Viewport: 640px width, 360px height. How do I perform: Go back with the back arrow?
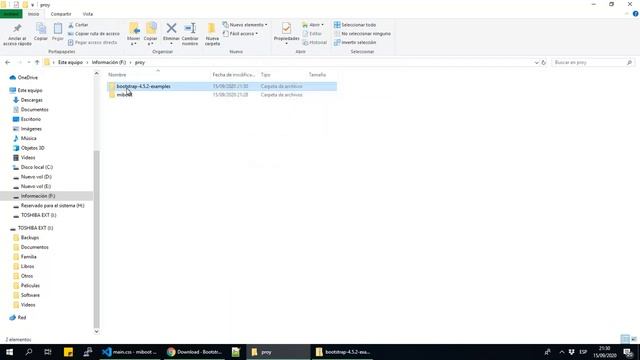click(x=8, y=62)
